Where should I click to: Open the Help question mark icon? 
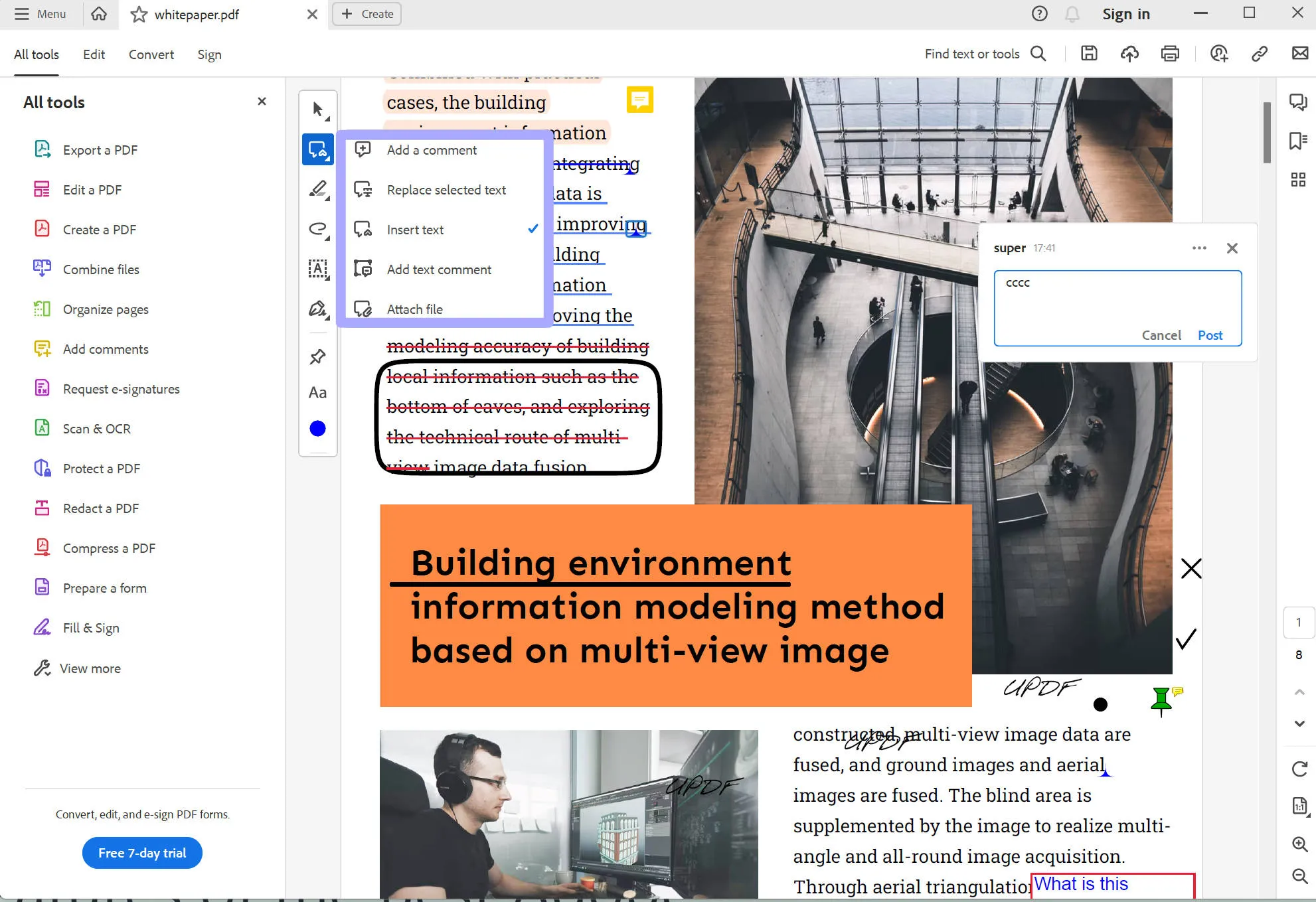point(1040,14)
